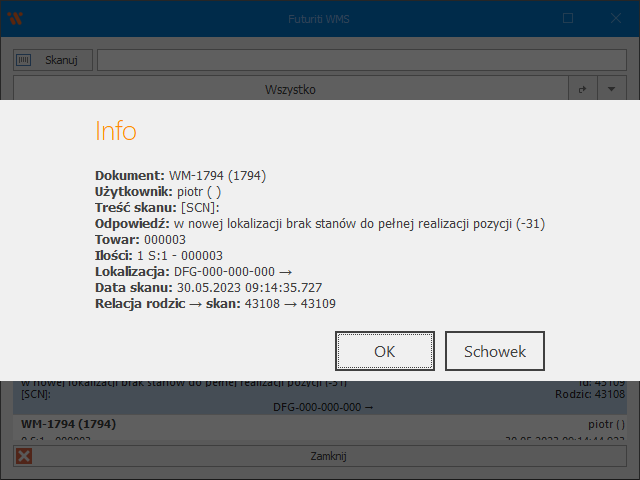The image size is (640, 480).
Task: Expand the dropdown arrow next to Wszystko
Action: click(x=611, y=90)
